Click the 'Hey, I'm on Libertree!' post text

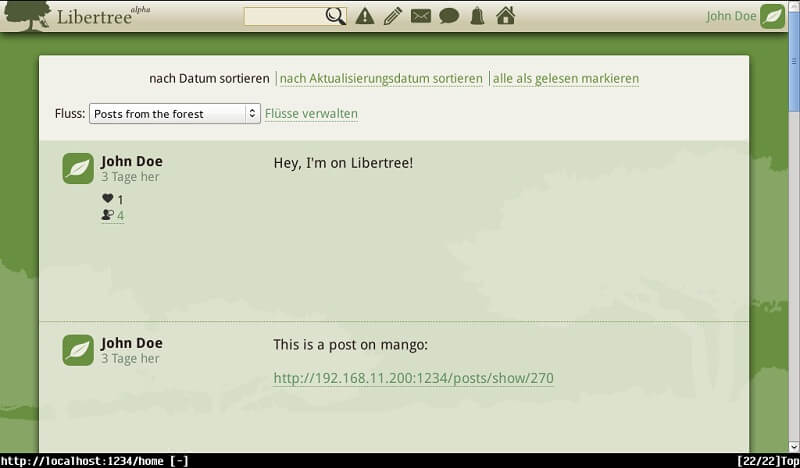point(343,163)
